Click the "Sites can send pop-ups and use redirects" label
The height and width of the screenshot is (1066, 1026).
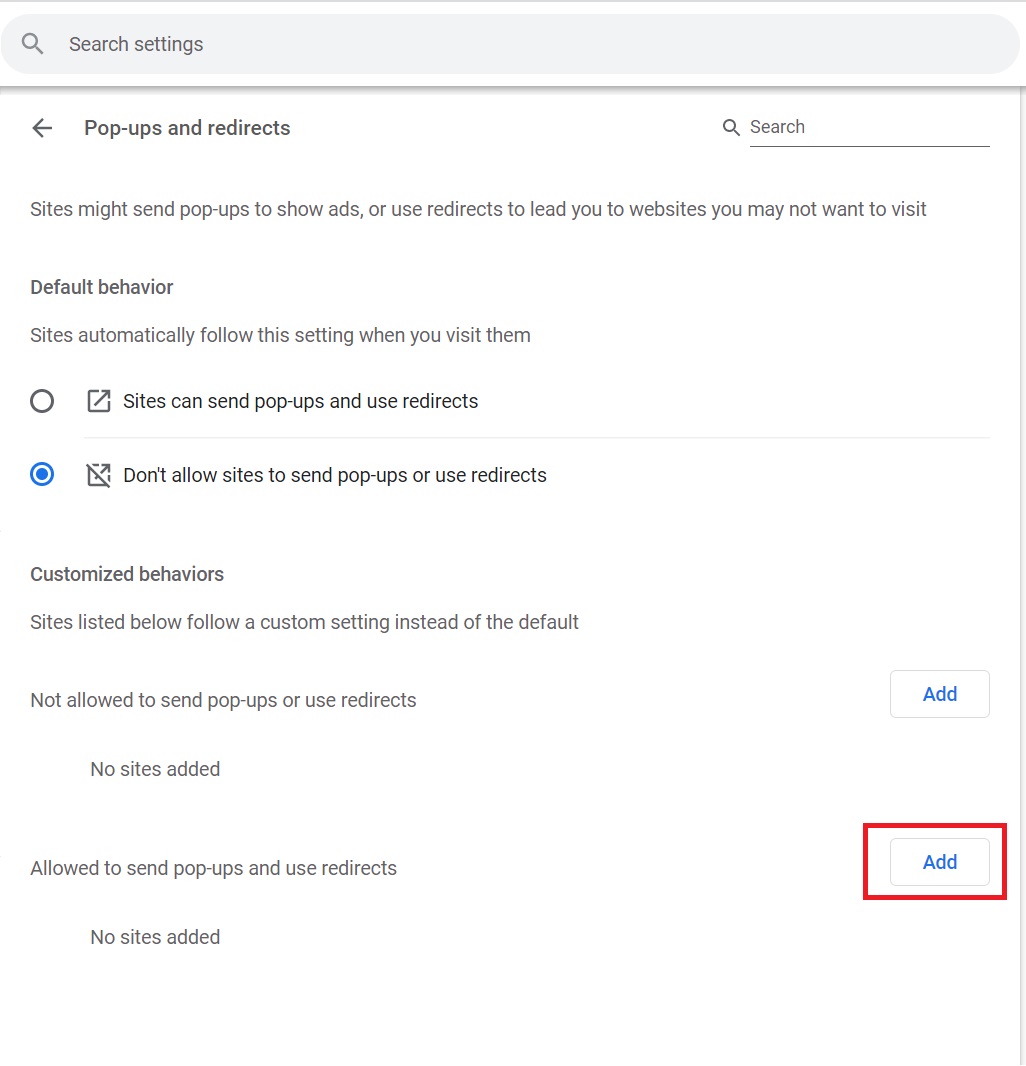point(300,401)
